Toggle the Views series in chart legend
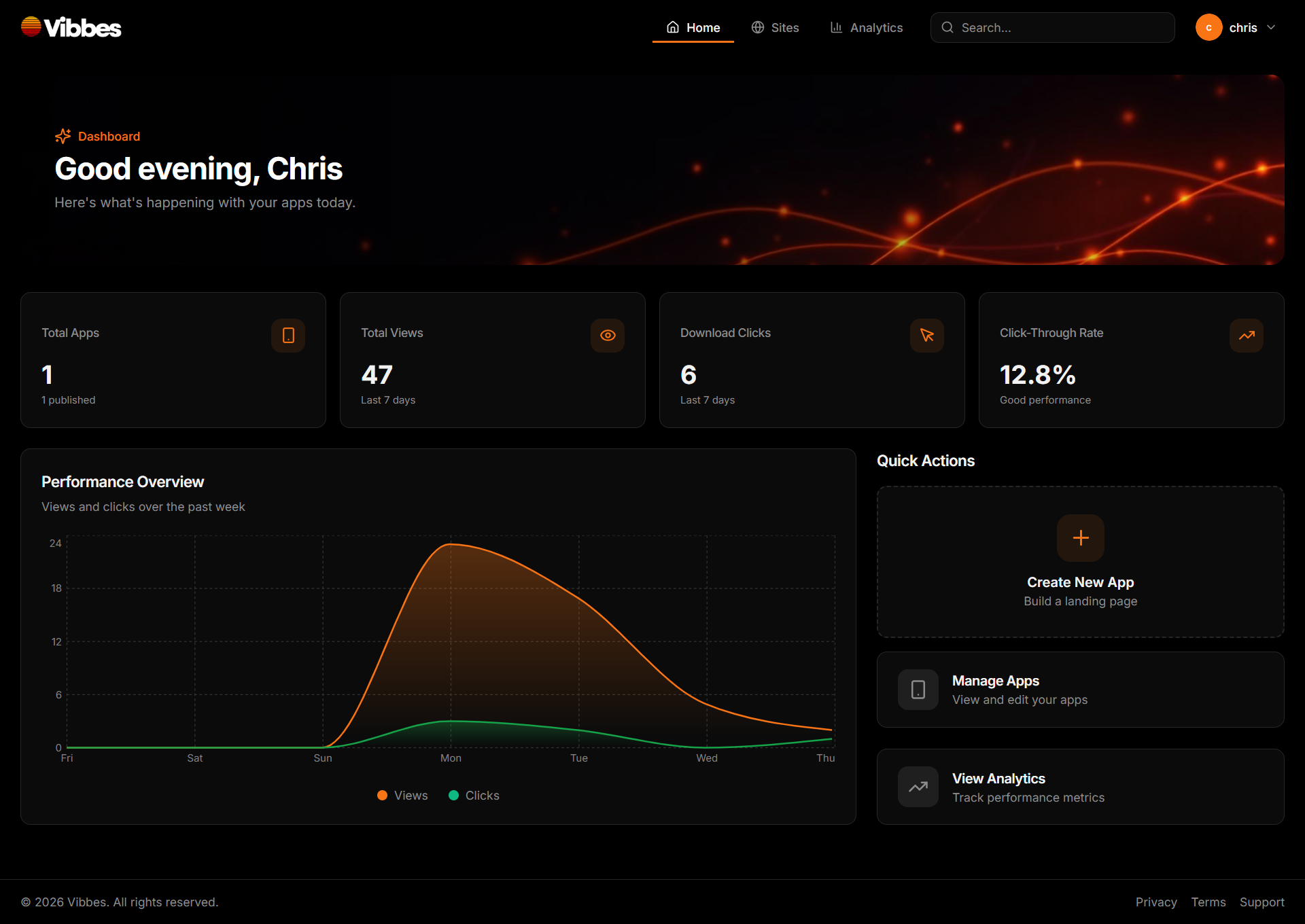This screenshot has width=1305, height=924. click(403, 796)
